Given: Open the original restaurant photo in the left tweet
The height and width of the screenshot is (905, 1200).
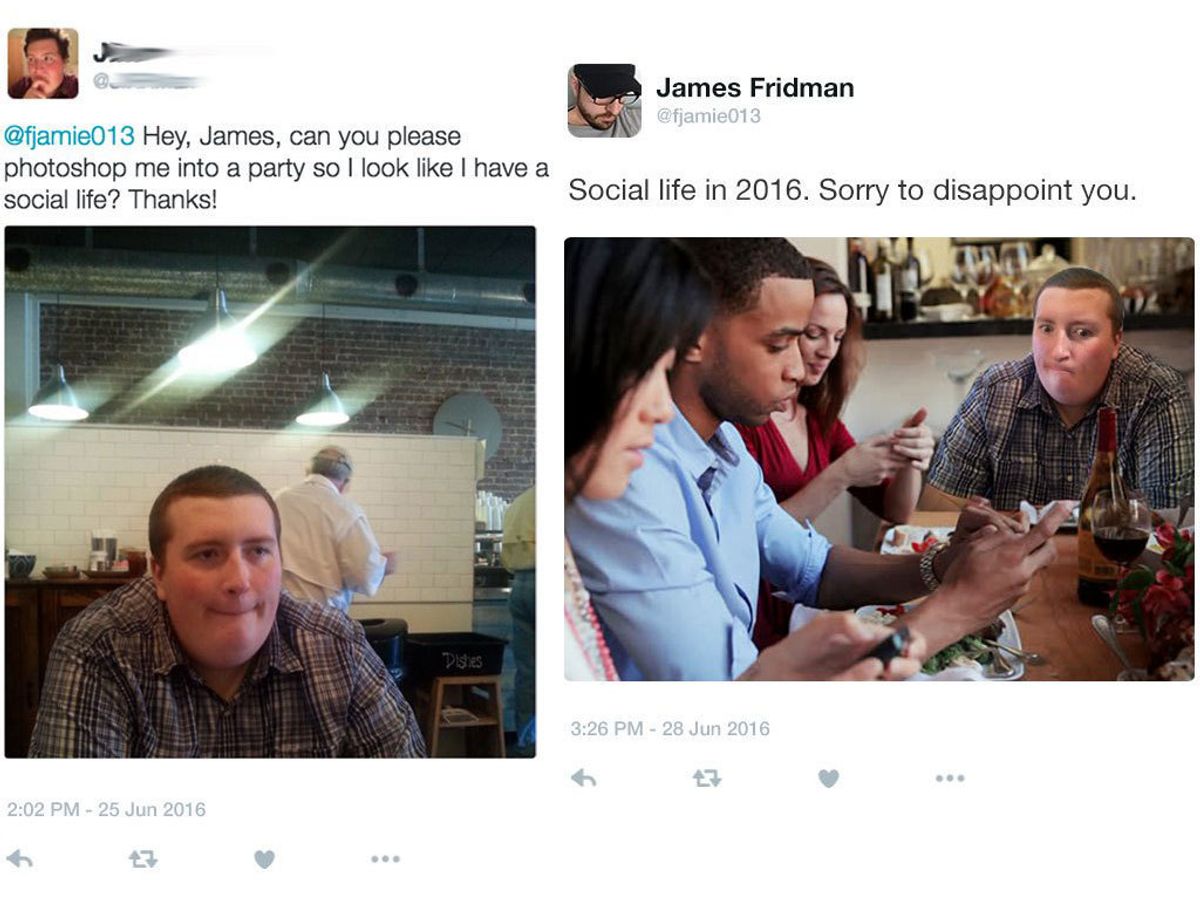Looking at the screenshot, I should click(270, 491).
